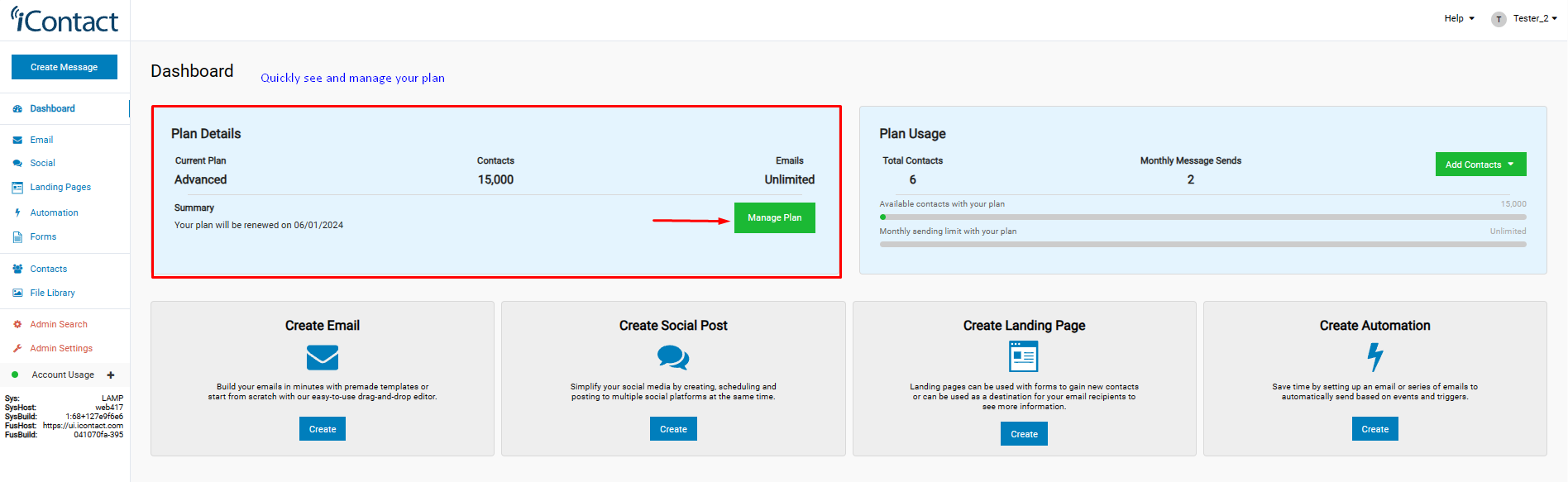Click Create under Create Automation
1568x482 pixels.
tap(1375, 429)
